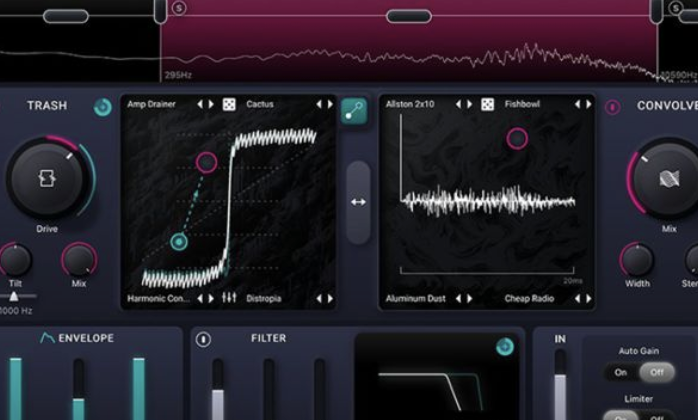
Task: Open the Fishbowl impulse selector
Action: (522, 104)
